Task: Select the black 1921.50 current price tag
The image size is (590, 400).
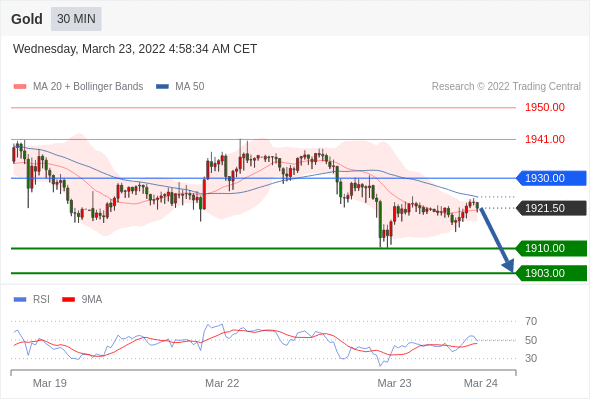Action: (551, 208)
